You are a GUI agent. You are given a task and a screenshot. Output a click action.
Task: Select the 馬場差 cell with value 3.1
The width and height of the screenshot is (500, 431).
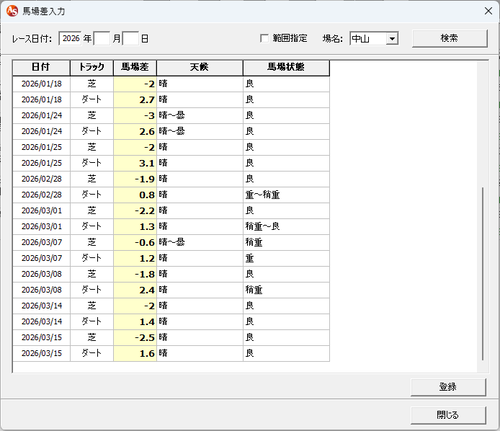pyautogui.click(x=135, y=163)
